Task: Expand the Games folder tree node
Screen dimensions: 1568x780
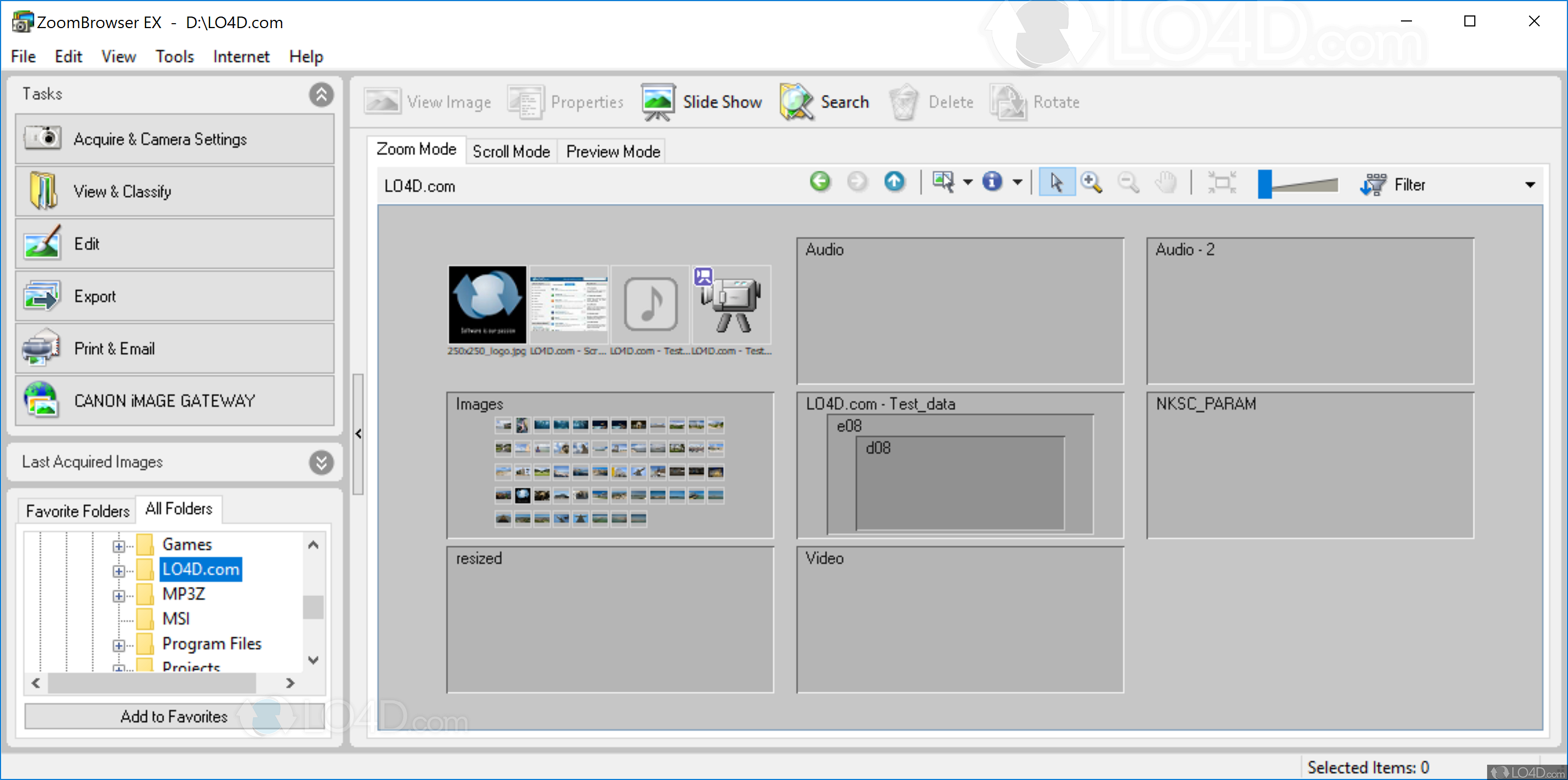Action: [x=119, y=546]
